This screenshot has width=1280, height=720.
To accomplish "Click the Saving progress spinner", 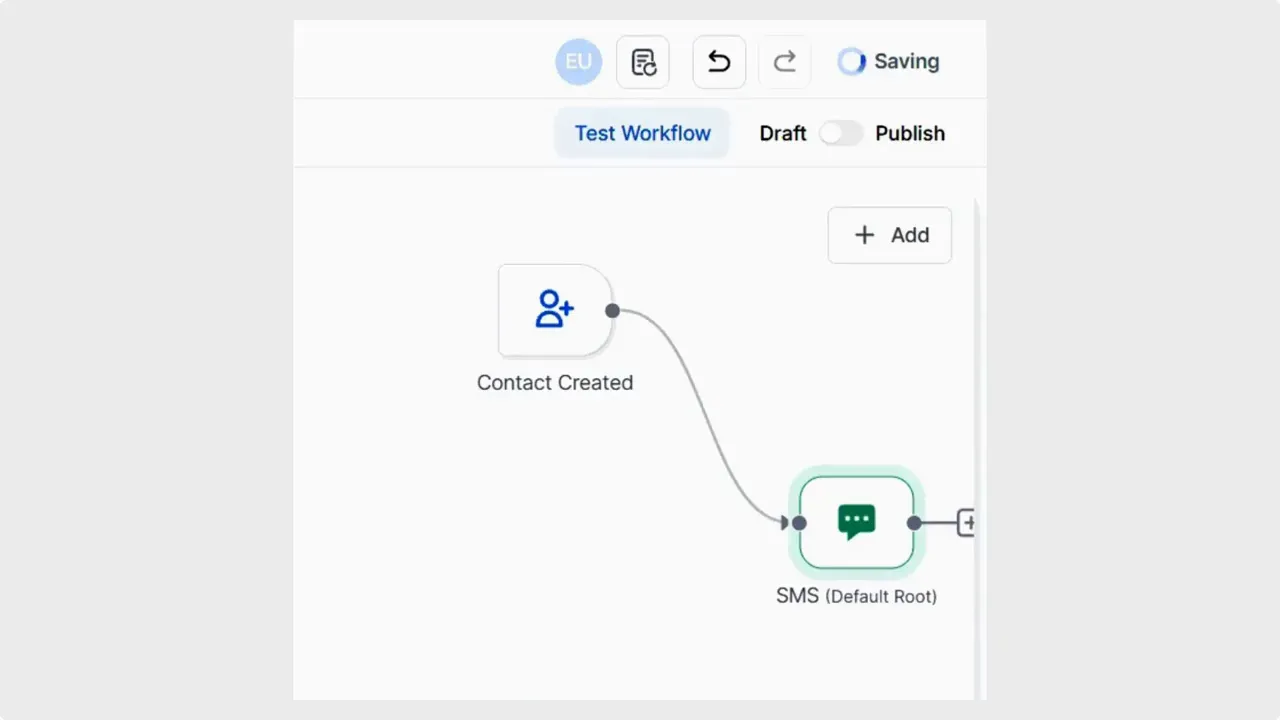I will [x=851, y=61].
